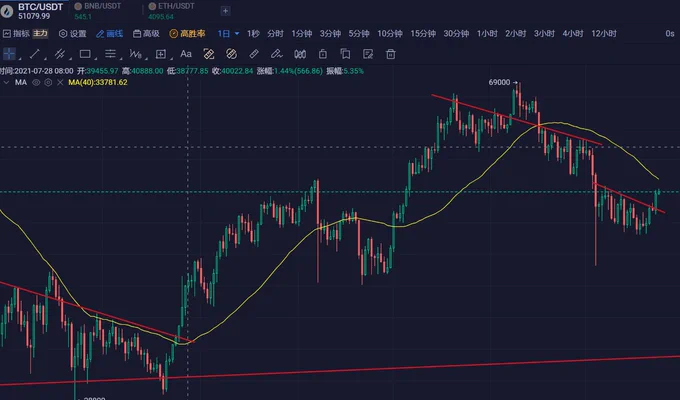Click the 主力 badge
The height and width of the screenshot is (400, 680).
(x=40, y=33)
